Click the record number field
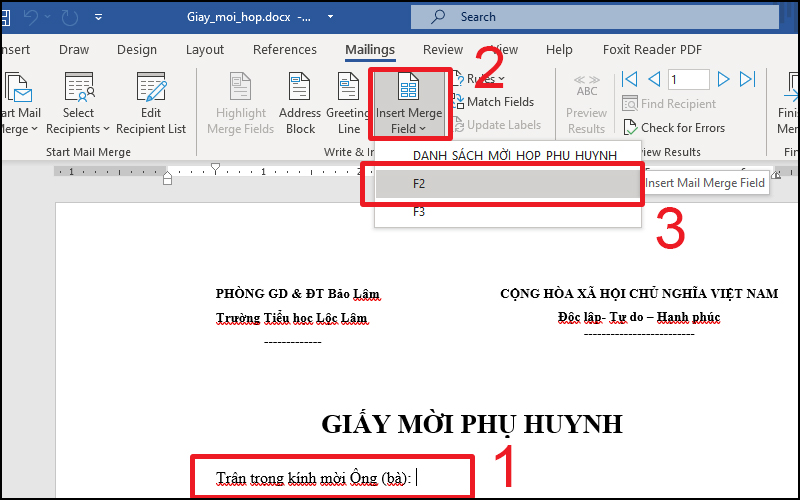Viewport: 800px width, 500px height. point(688,80)
